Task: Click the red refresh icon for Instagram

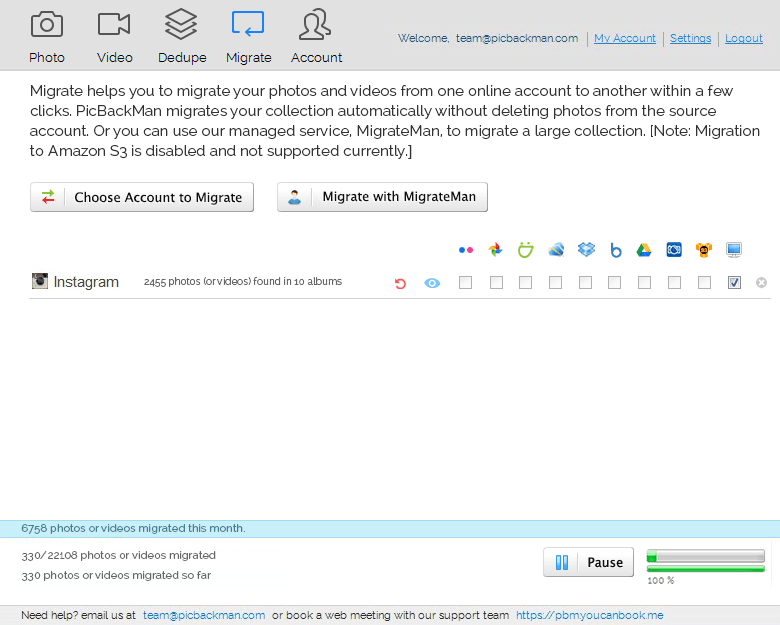Action: pos(400,283)
